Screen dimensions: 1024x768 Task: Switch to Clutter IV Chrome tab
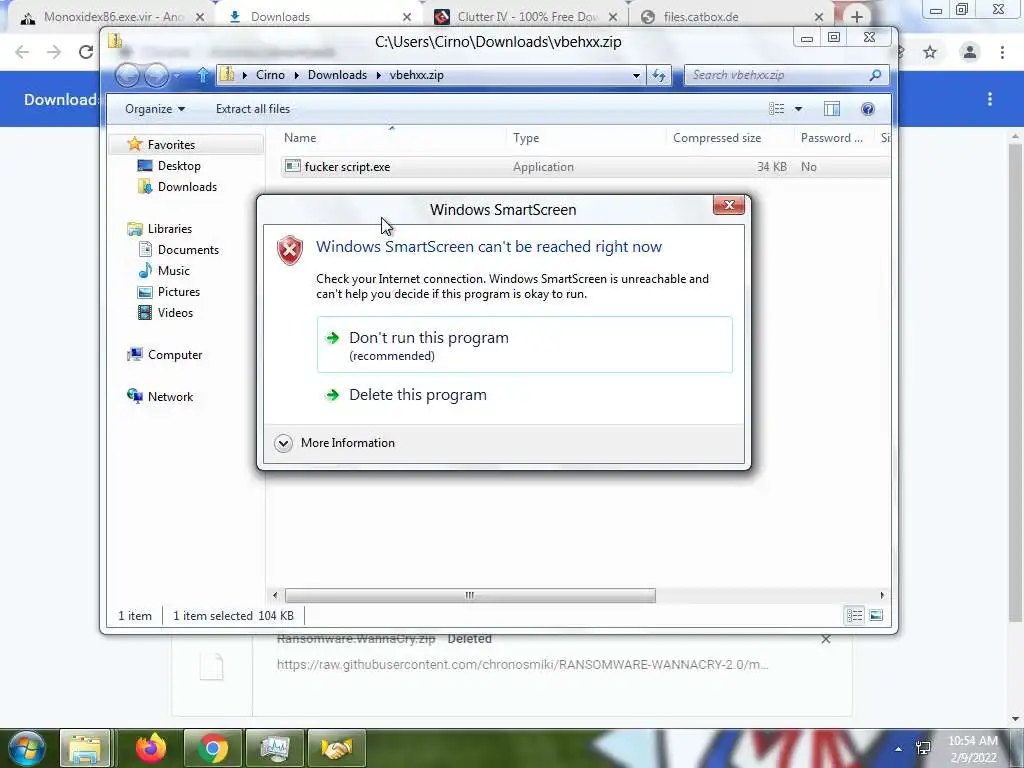pyautogui.click(x=526, y=17)
